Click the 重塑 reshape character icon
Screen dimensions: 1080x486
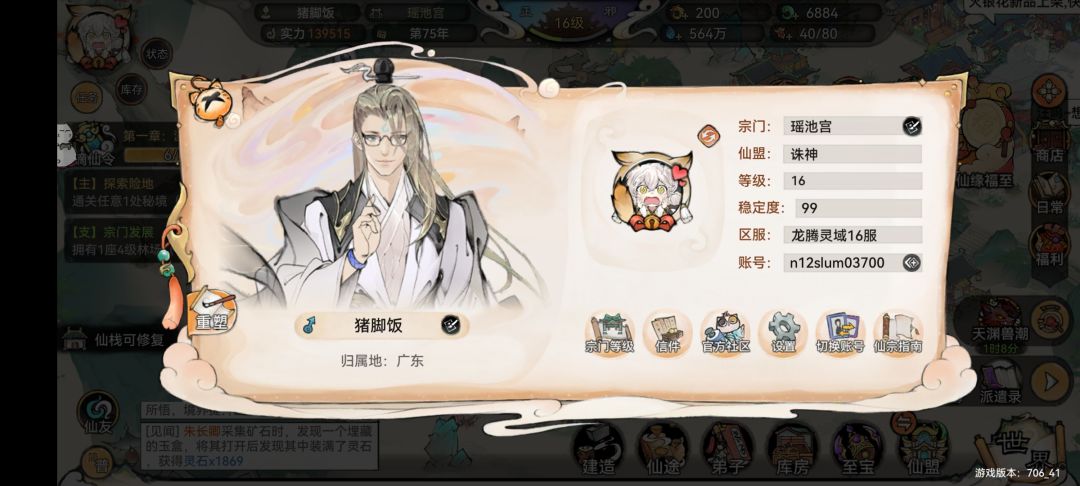[211, 311]
